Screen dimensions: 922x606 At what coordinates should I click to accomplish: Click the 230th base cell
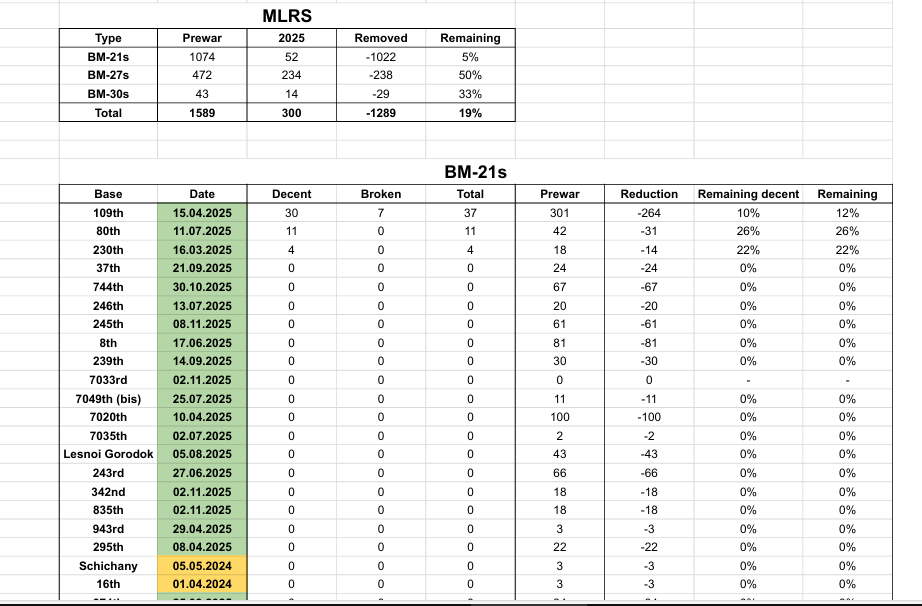point(108,250)
